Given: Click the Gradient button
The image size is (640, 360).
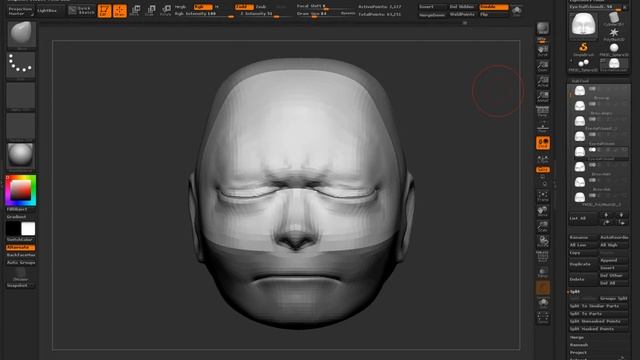Looking at the screenshot, I should click(x=20, y=217).
